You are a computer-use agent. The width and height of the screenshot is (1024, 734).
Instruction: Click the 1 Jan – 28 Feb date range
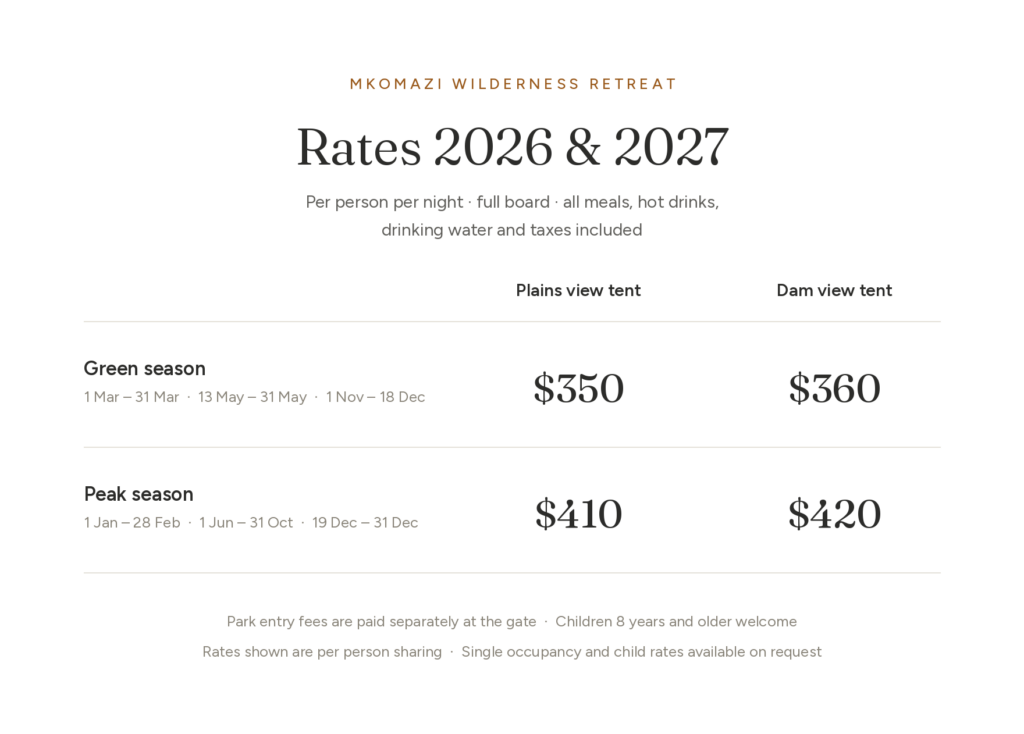click(132, 522)
